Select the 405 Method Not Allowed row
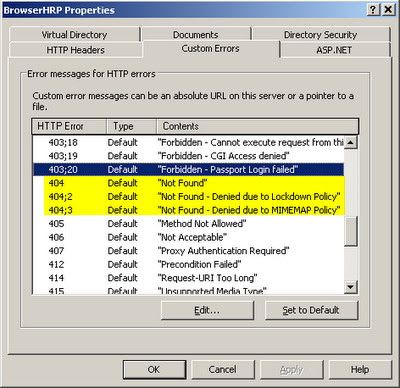Viewport: 400px width, 388px height. tap(188, 224)
